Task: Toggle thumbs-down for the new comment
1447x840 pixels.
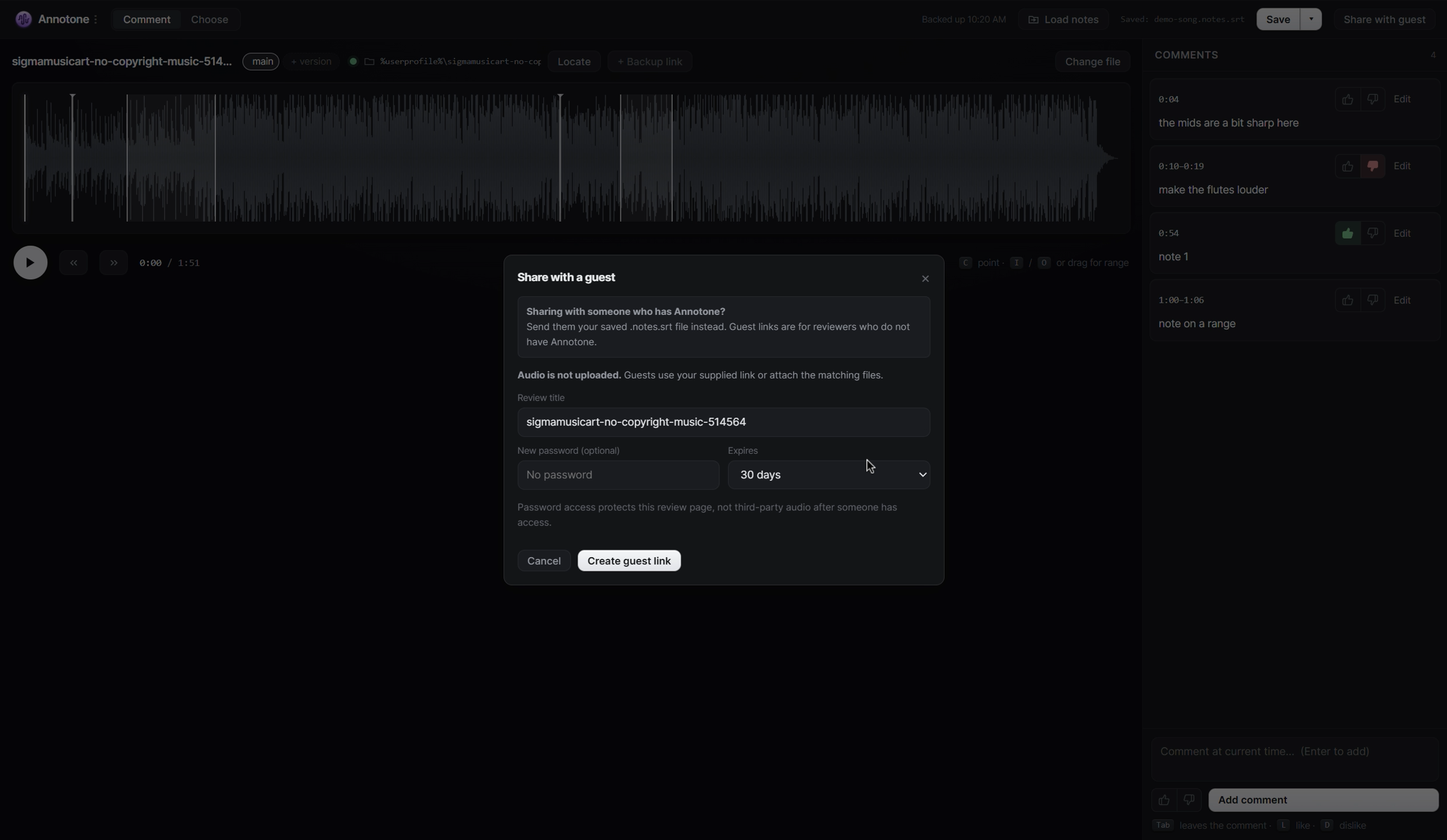Action: click(x=1189, y=800)
